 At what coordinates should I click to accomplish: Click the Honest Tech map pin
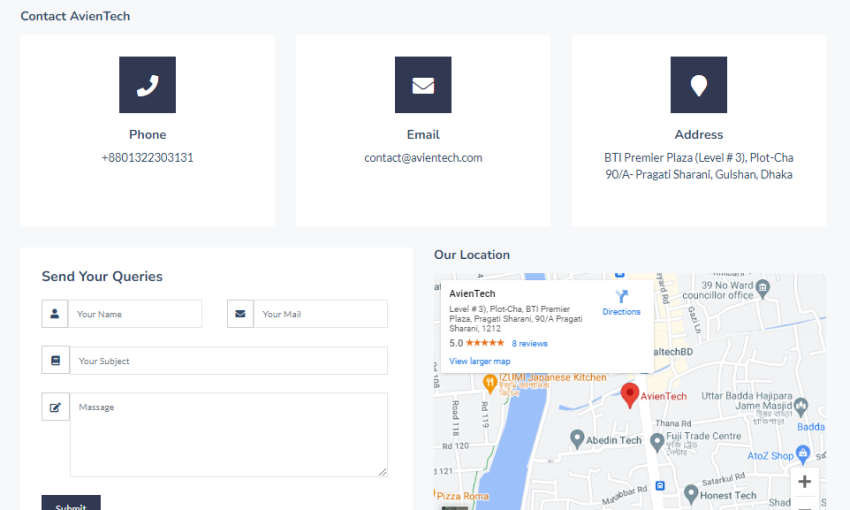691,494
